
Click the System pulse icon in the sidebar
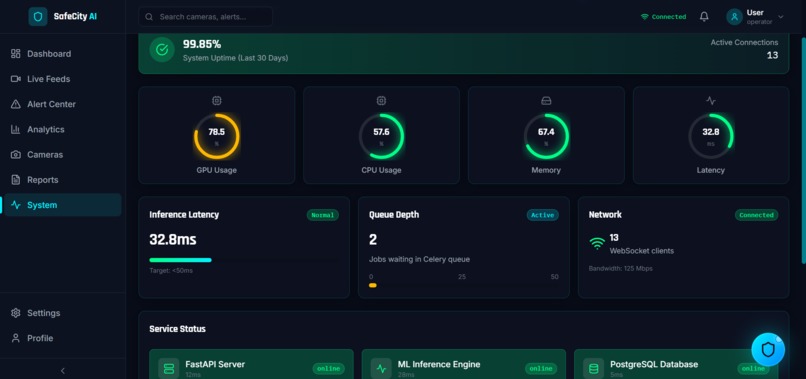point(15,205)
